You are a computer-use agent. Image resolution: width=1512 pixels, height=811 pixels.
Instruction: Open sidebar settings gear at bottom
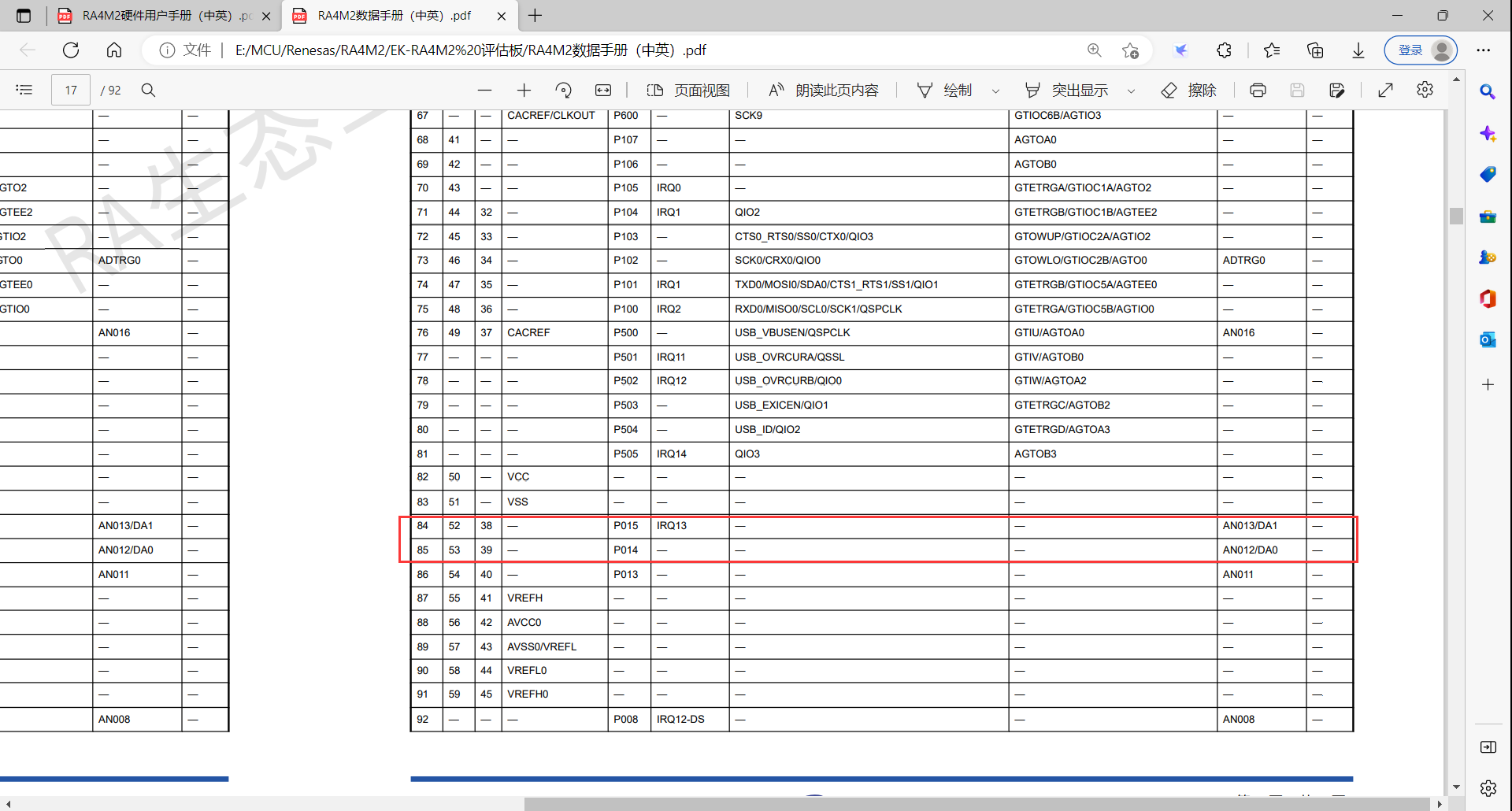click(x=1488, y=787)
